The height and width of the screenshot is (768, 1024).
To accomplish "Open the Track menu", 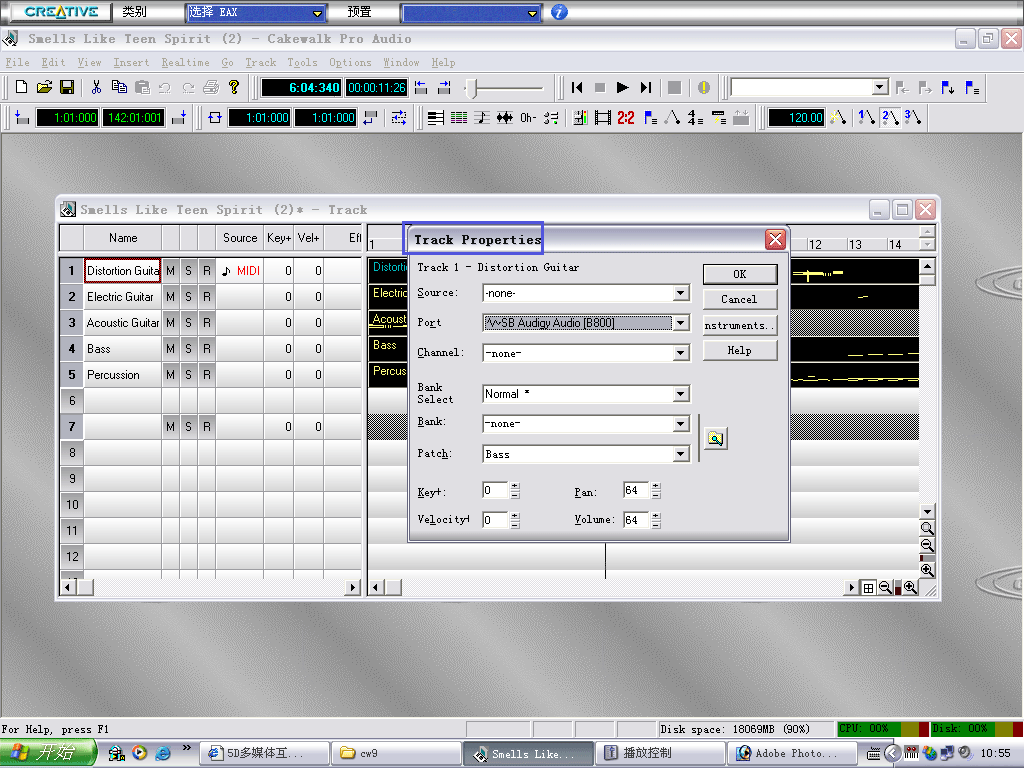I will [x=261, y=63].
